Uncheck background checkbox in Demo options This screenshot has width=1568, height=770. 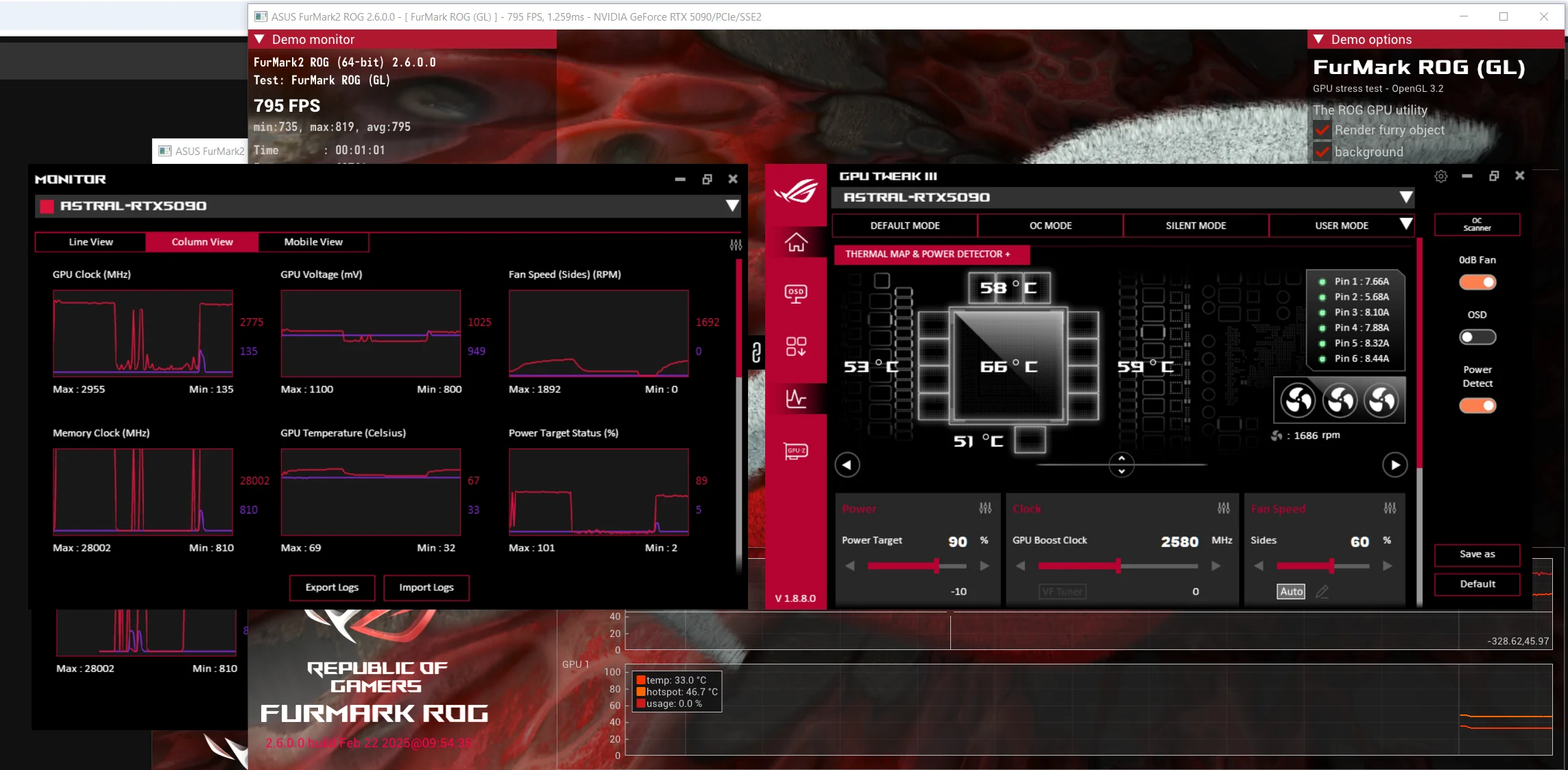[1323, 152]
